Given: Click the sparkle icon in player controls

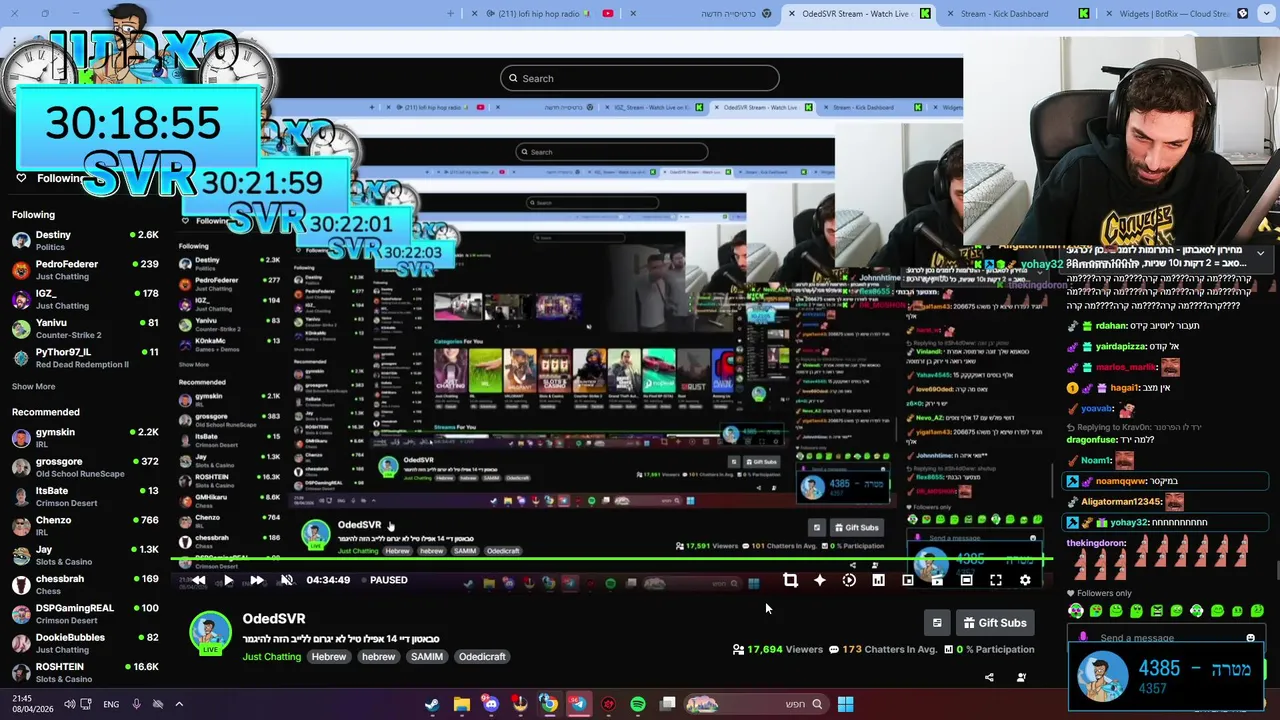Looking at the screenshot, I should (820, 580).
